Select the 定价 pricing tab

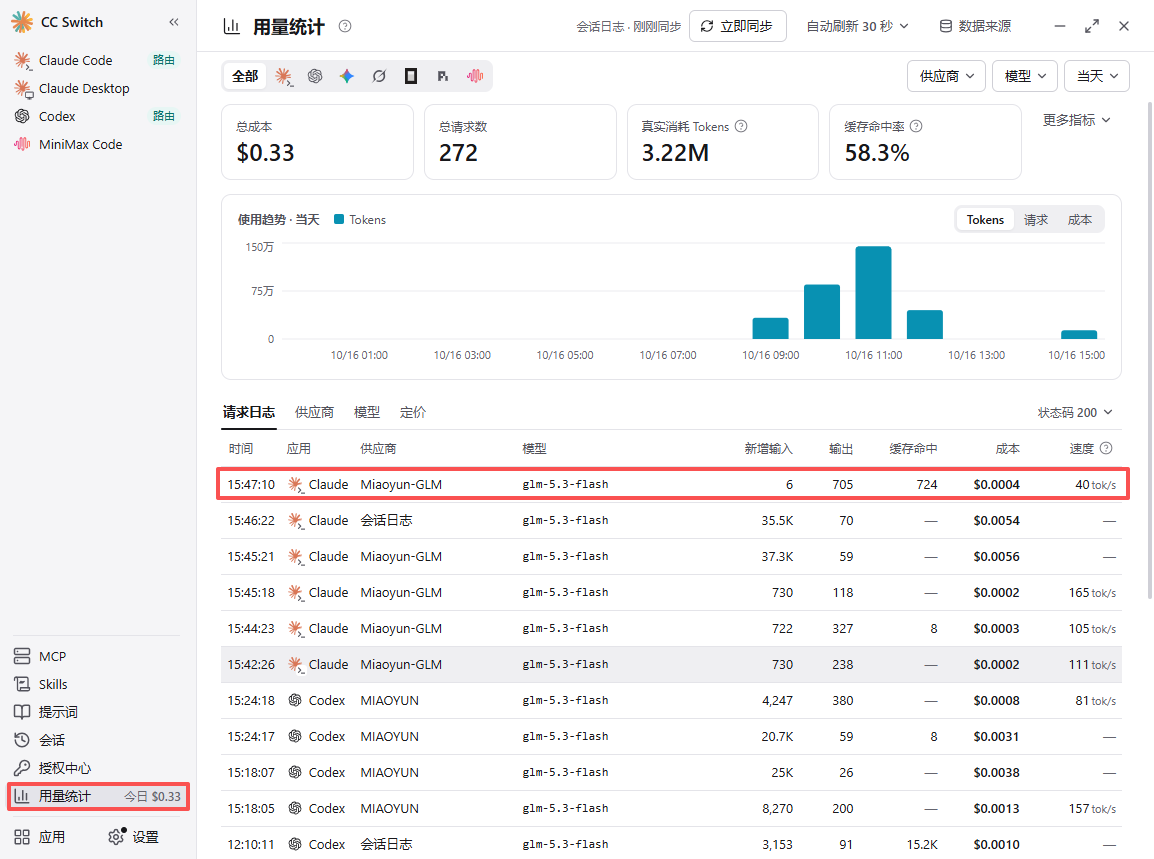[412, 412]
